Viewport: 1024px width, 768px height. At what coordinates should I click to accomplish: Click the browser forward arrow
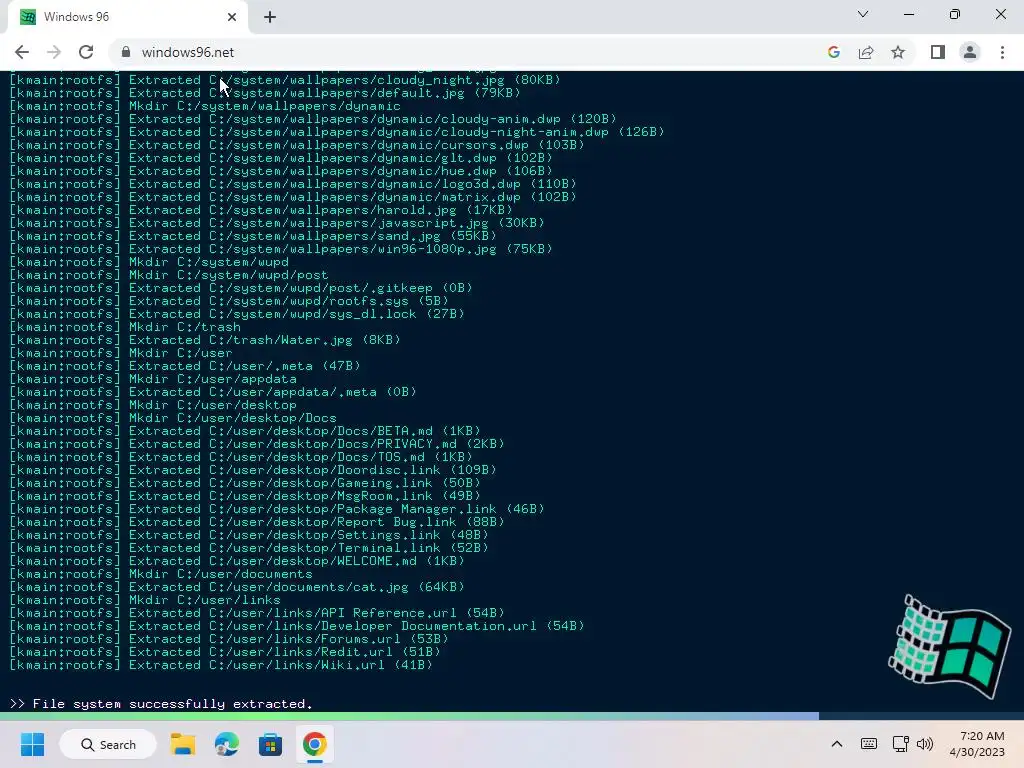click(54, 52)
